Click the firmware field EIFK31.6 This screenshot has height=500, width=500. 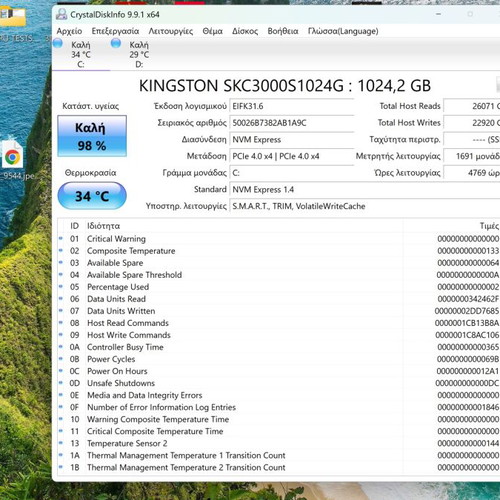pos(292,106)
